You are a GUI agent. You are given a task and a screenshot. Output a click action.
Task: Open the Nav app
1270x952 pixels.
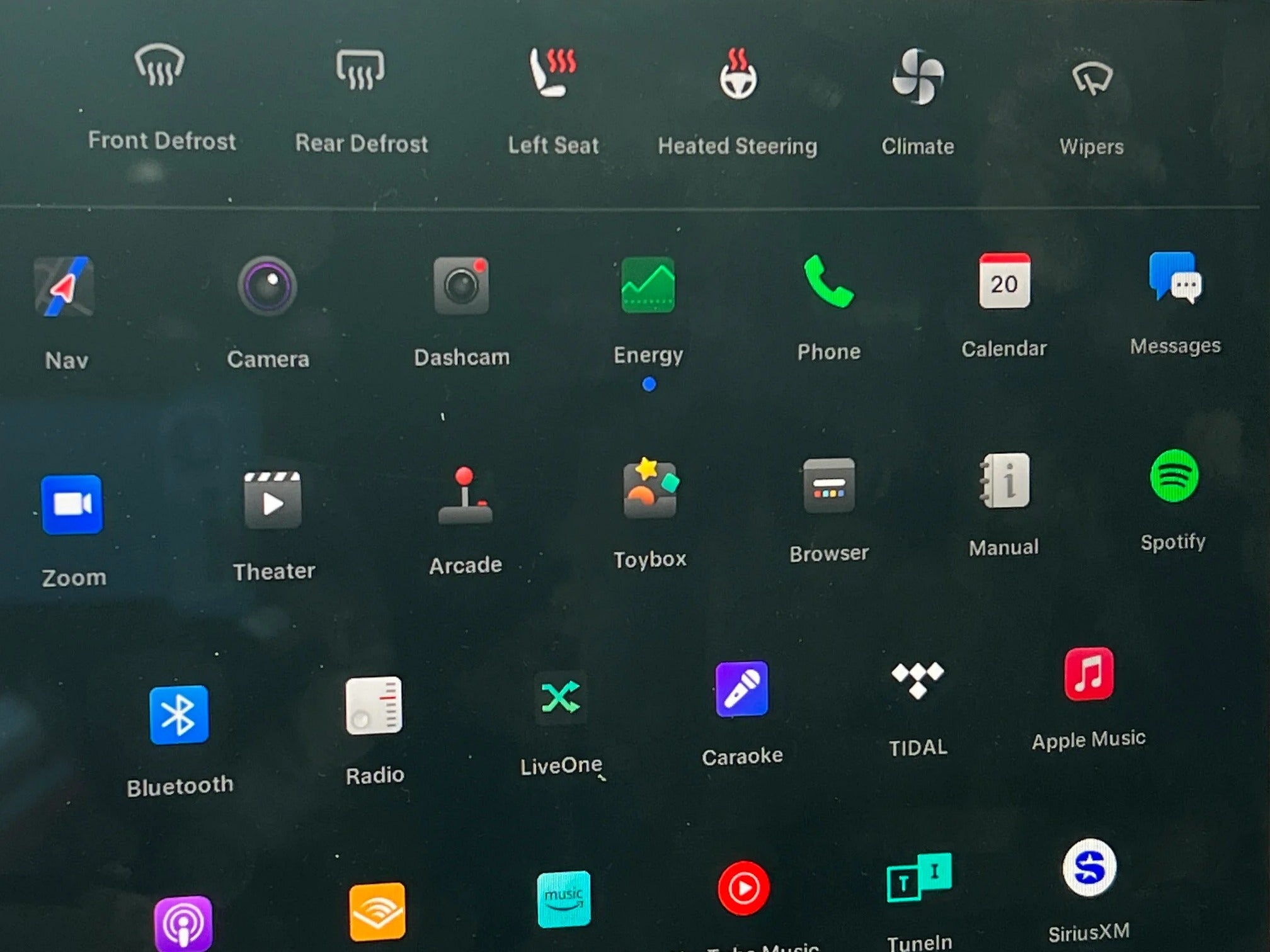[x=64, y=286]
